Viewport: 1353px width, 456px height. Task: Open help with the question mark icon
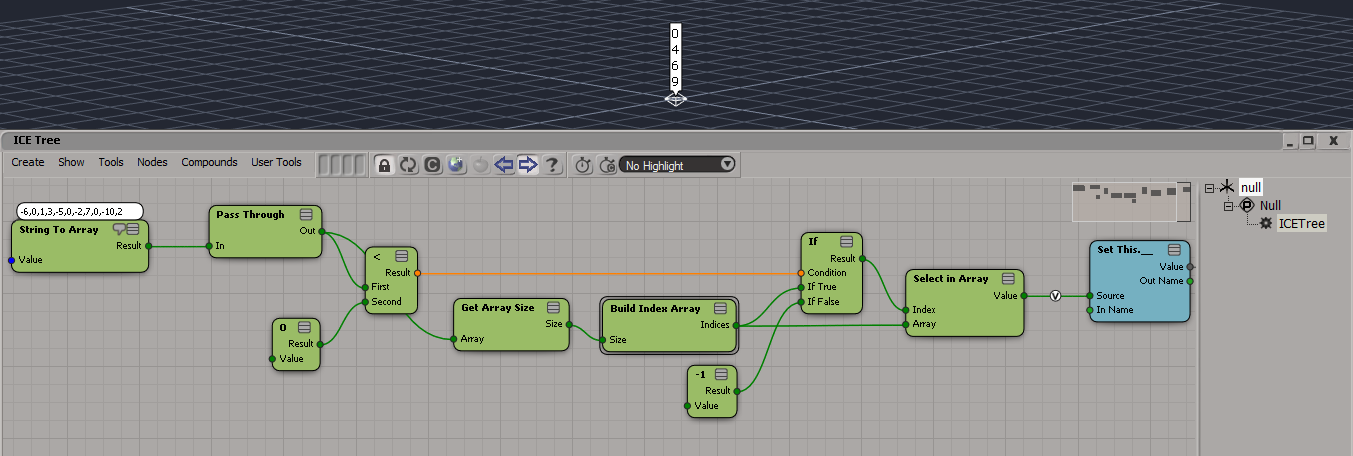pos(551,165)
